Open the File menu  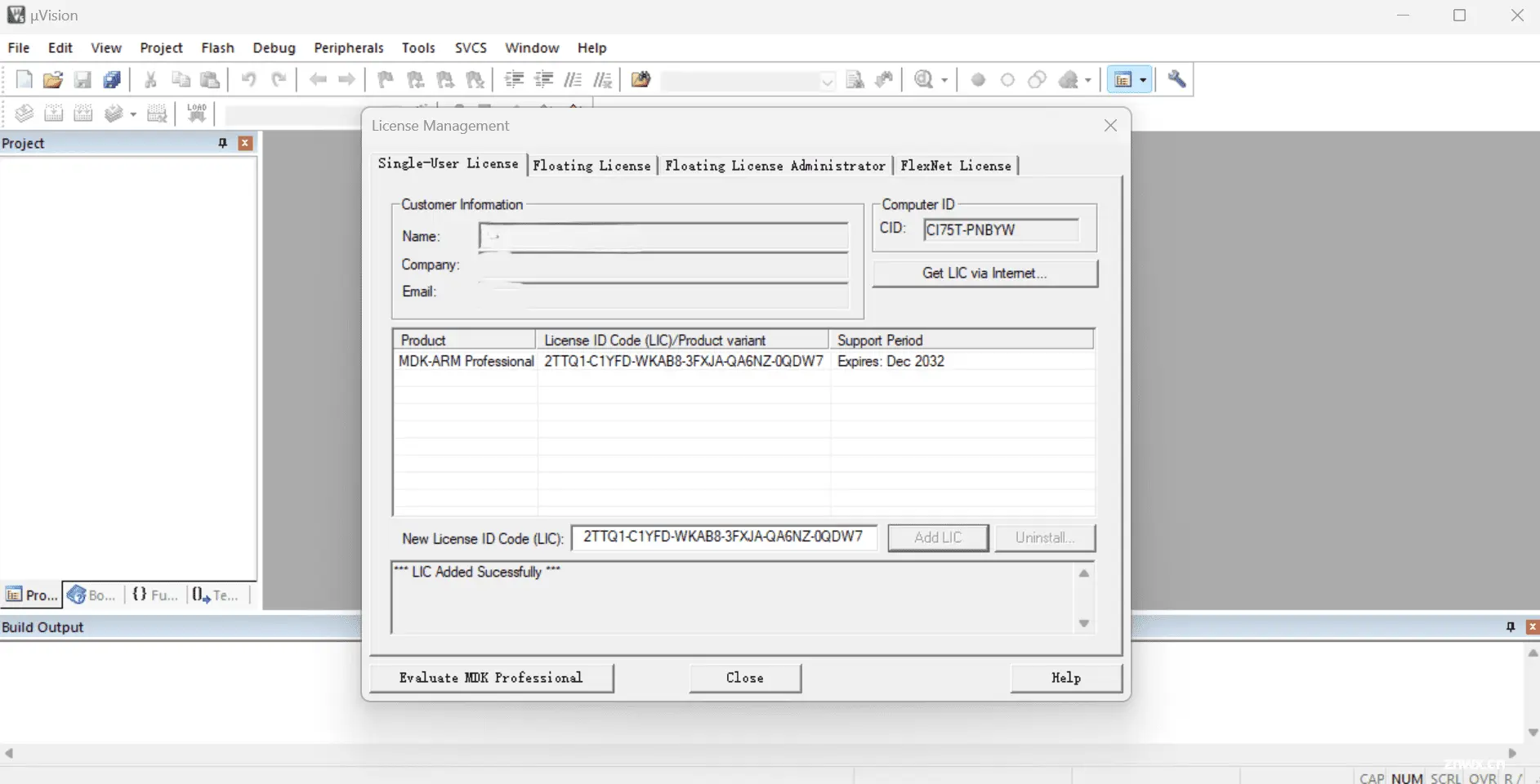point(19,48)
